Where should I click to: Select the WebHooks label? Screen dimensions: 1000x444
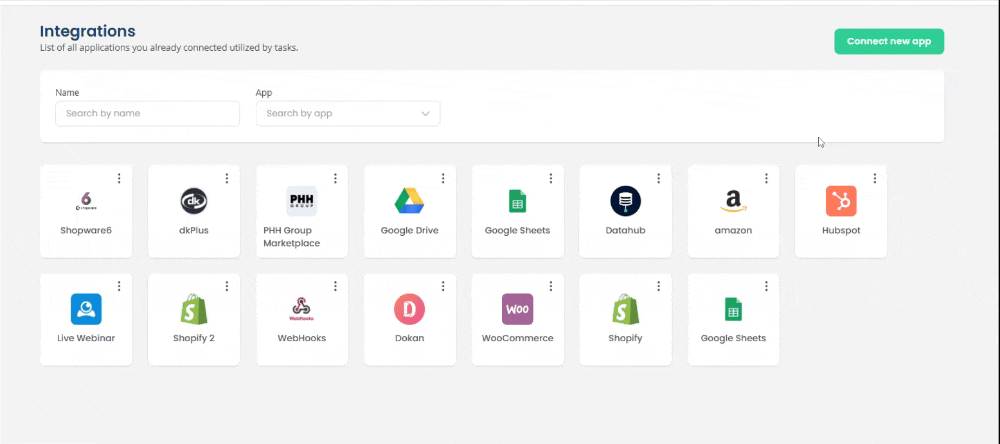pyautogui.click(x=302, y=338)
